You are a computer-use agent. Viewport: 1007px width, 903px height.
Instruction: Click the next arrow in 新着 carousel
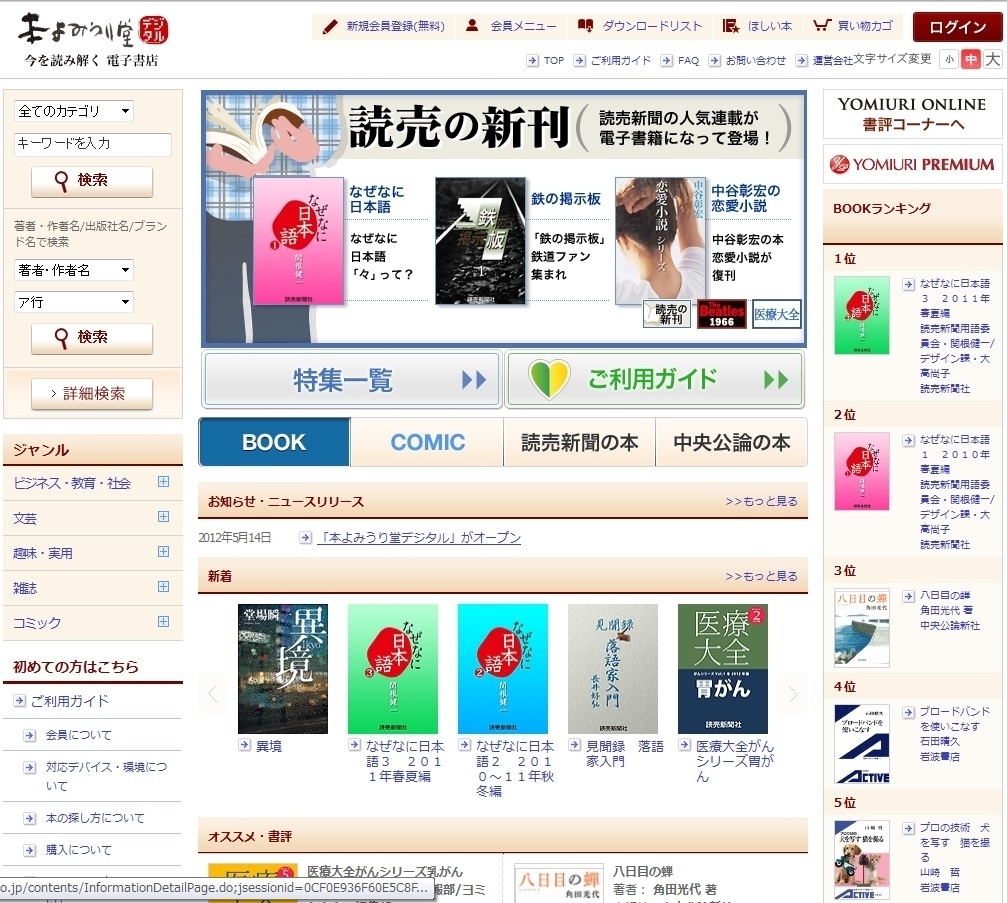pos(793,694)
